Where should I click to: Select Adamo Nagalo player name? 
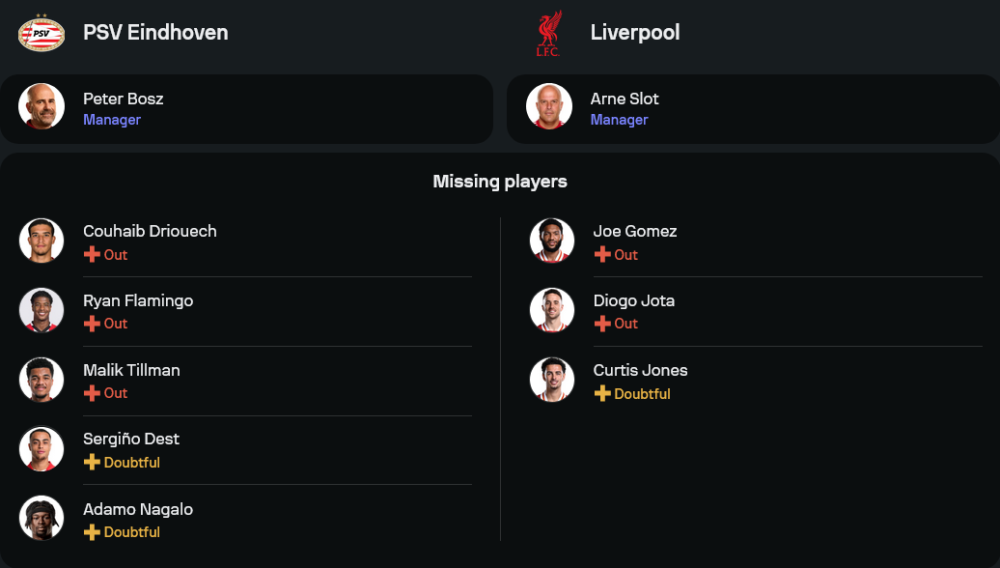coord(138,509)
